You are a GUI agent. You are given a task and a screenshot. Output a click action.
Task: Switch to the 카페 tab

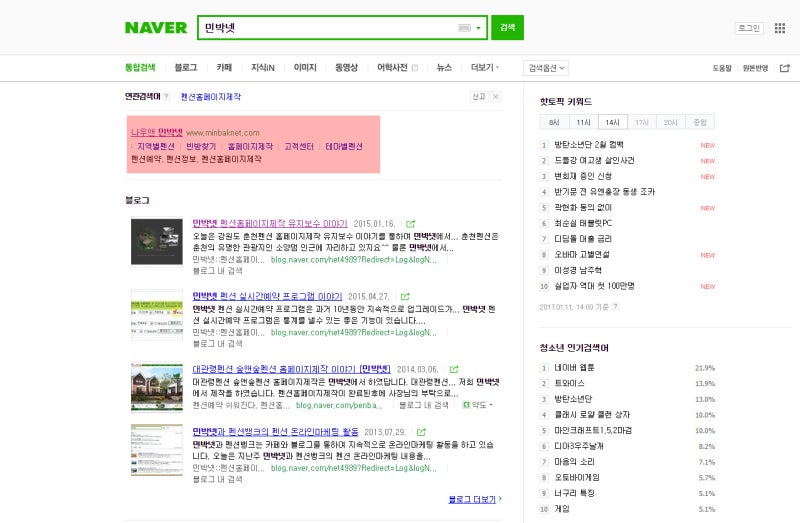pyautogui.click(x=224, y=67)
